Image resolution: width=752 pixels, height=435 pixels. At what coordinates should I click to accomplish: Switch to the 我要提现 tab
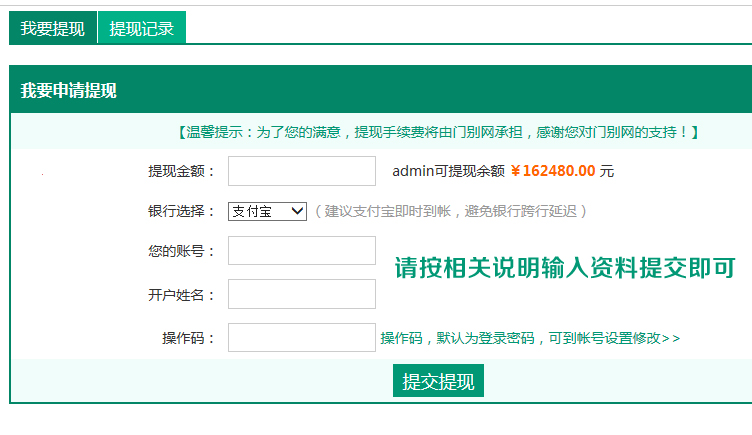click(x=53, y=29)
